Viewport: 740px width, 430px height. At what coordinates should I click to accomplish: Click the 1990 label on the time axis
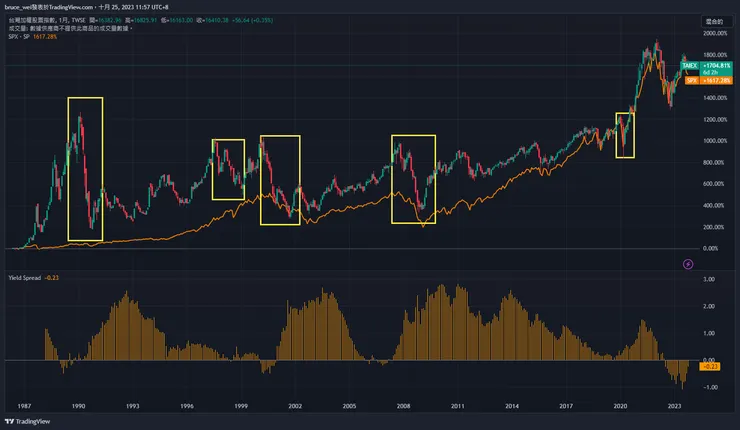pos(78,406)
